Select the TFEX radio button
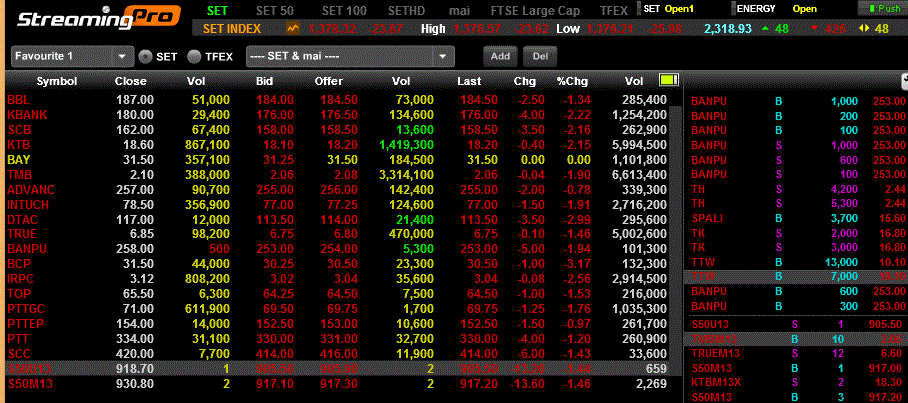908x403 pixels. pos(195,56)
